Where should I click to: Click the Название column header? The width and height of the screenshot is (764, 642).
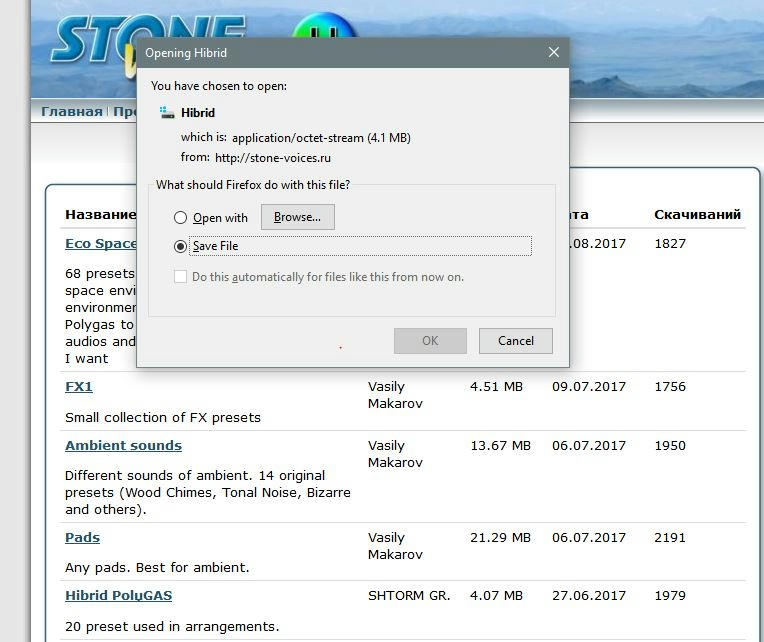click(101, 215)
